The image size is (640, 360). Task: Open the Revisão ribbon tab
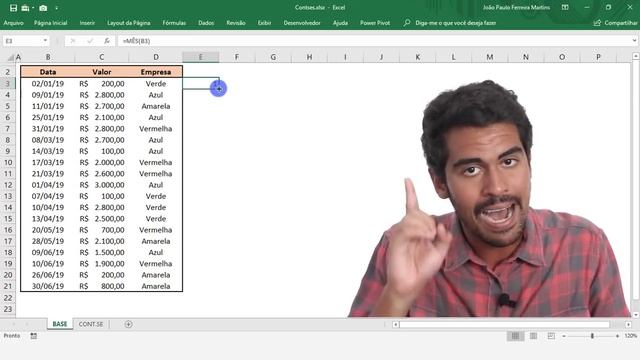(236, 23)
